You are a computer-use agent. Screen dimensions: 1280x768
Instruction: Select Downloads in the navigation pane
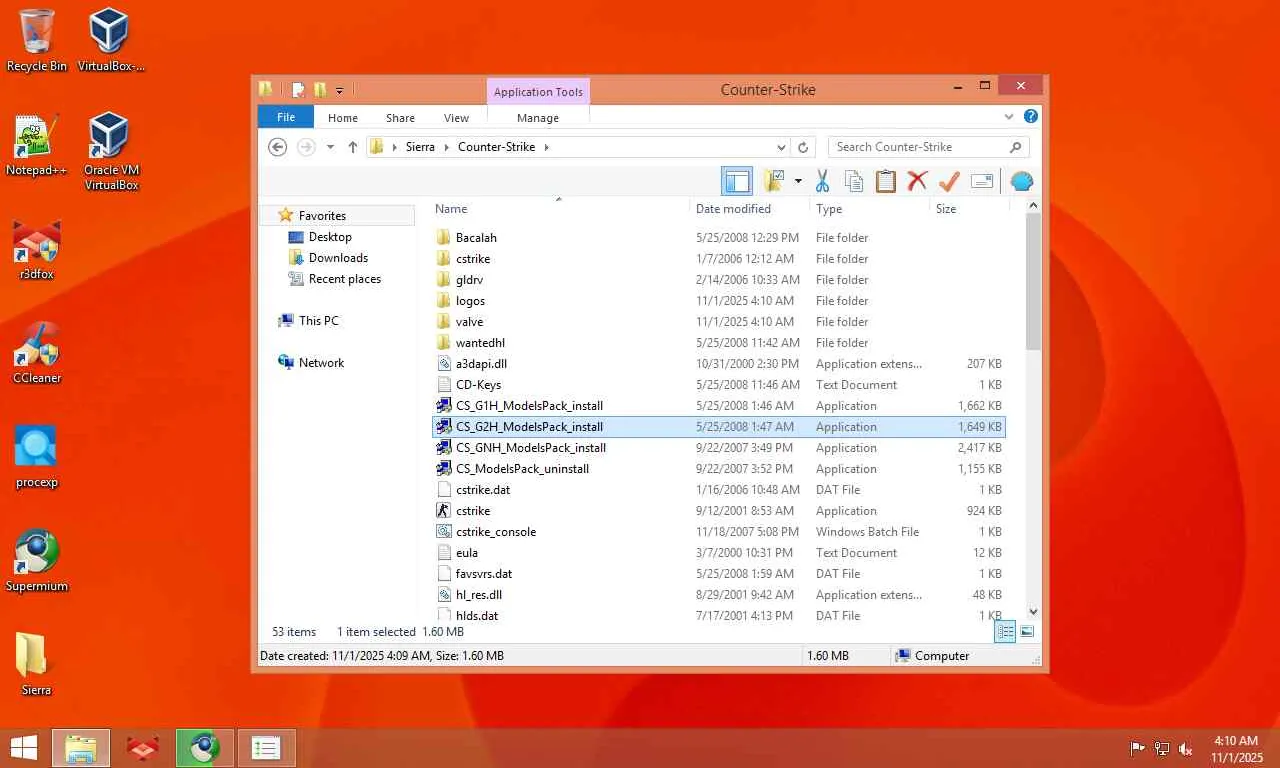338,258
